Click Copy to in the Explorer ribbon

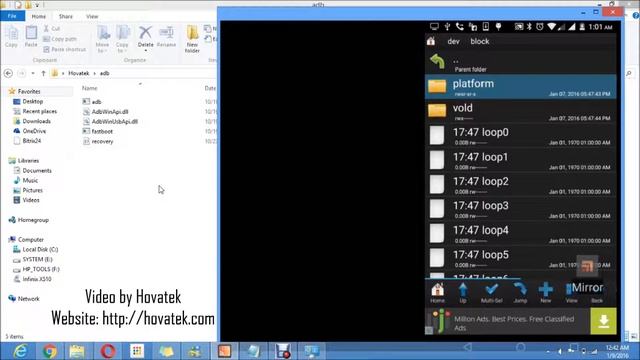[122, 39]
